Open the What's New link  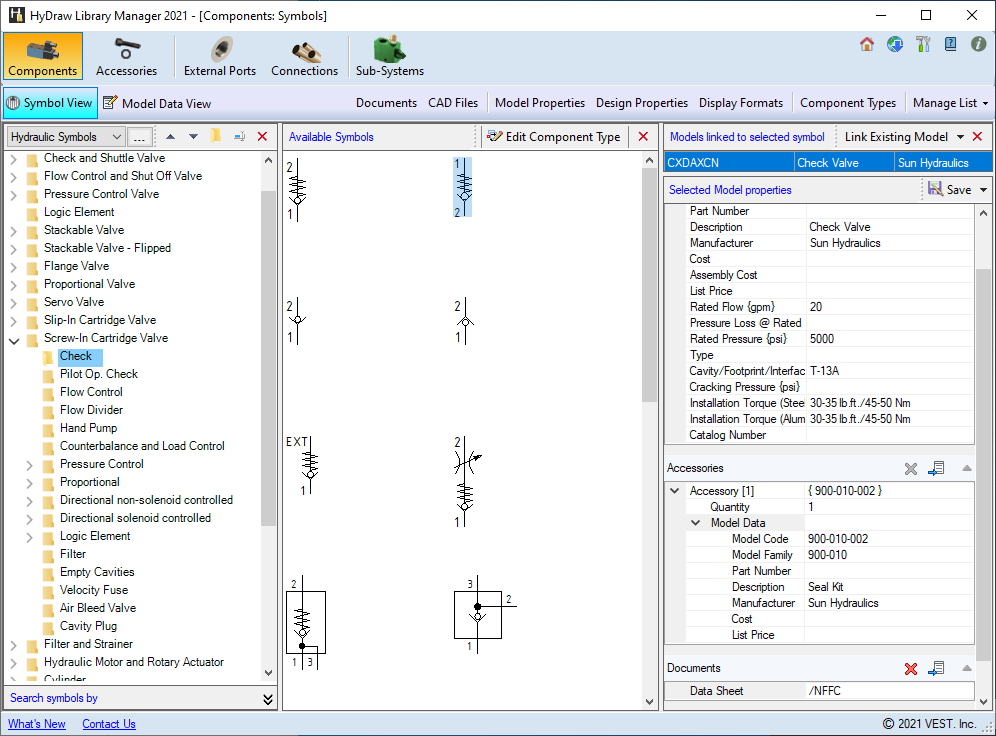pyautogui.click(x=37, y=724)
